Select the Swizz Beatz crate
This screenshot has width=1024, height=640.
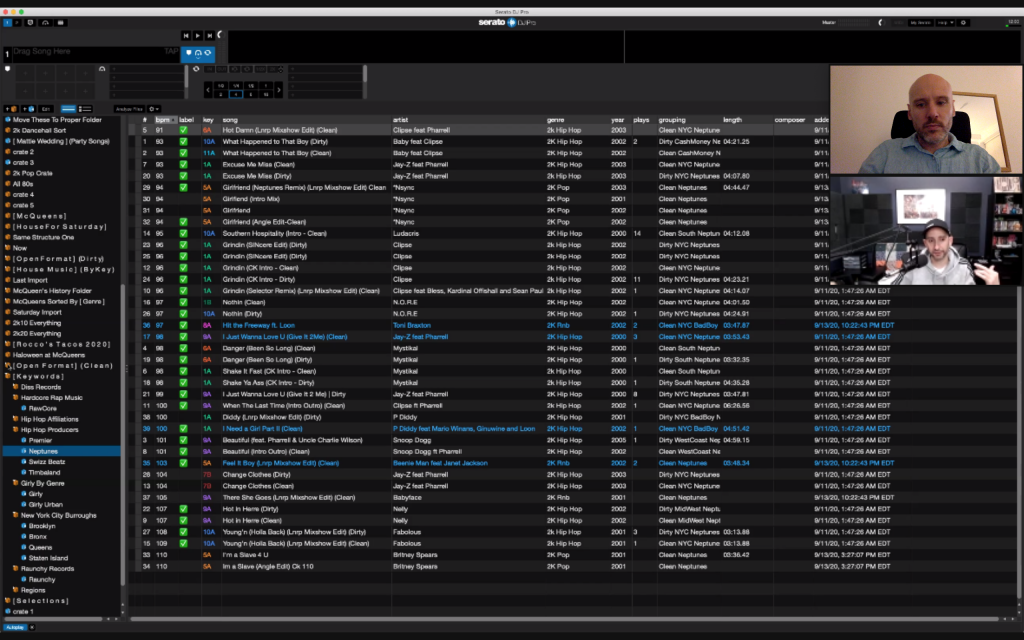(47, 462)
